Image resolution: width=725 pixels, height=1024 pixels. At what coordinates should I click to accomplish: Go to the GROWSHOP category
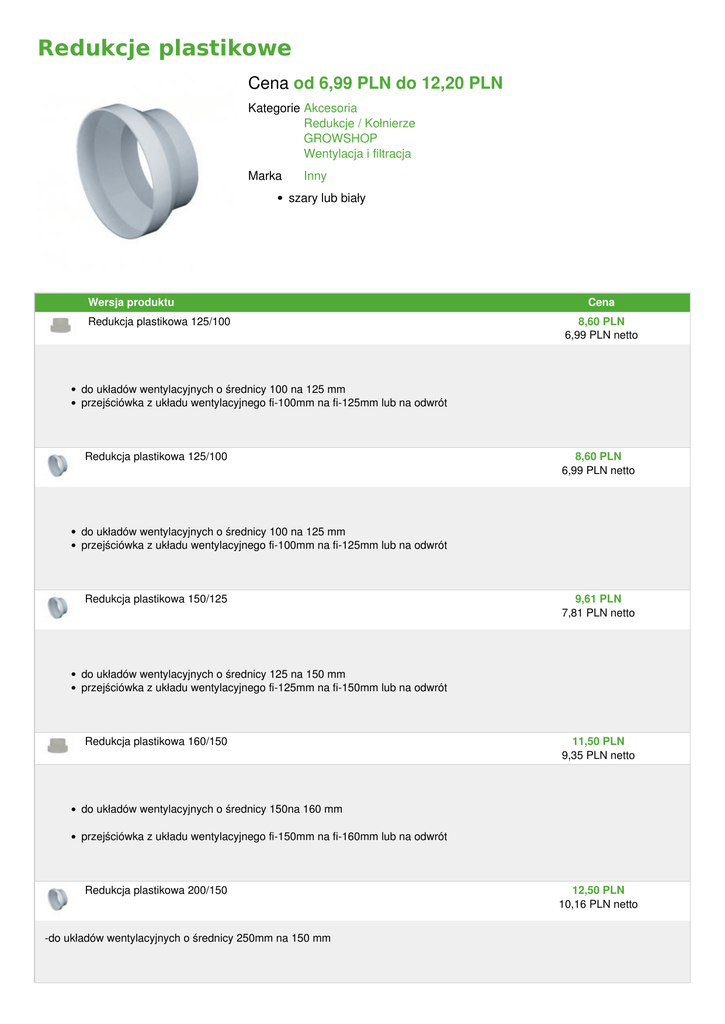(x=340, y=138)
